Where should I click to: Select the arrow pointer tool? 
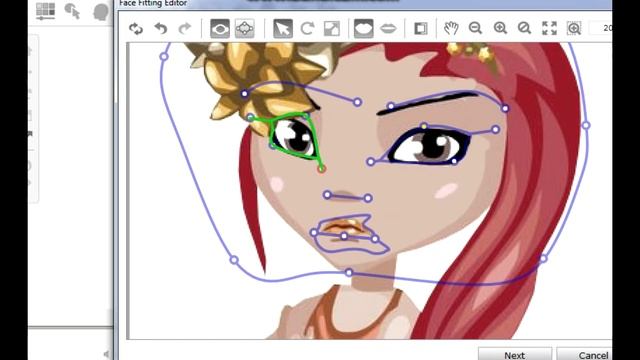283,29
